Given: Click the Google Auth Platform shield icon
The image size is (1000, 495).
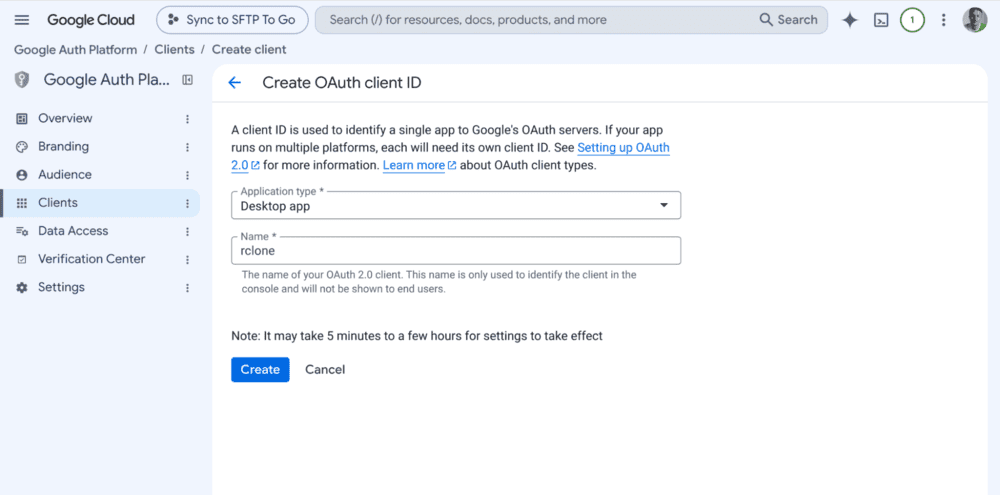Looking at the screenshot, I should [22, 80].
